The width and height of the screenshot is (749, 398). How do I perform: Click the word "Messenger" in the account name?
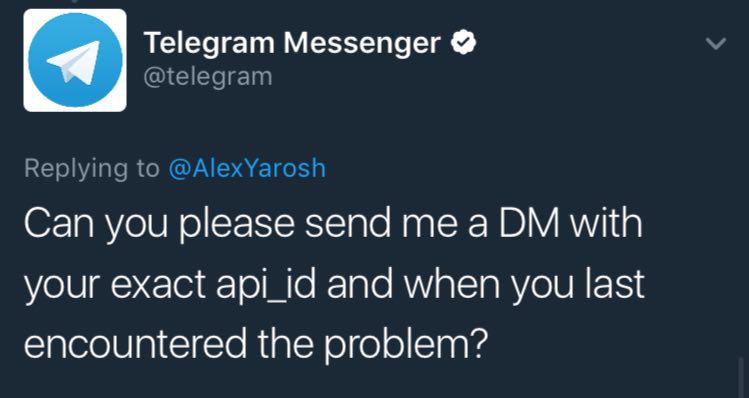click(x=362, y=44)
